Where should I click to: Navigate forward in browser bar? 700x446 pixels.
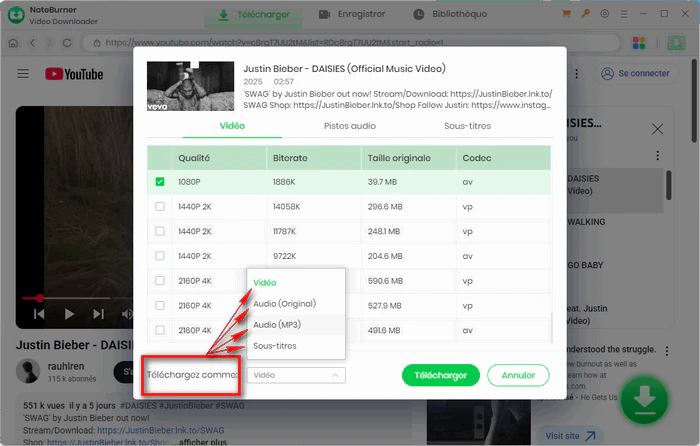(49, 43)
